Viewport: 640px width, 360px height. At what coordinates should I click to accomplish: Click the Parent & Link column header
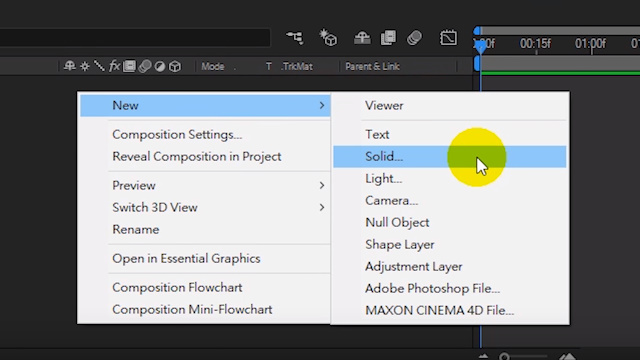point(372,67)
